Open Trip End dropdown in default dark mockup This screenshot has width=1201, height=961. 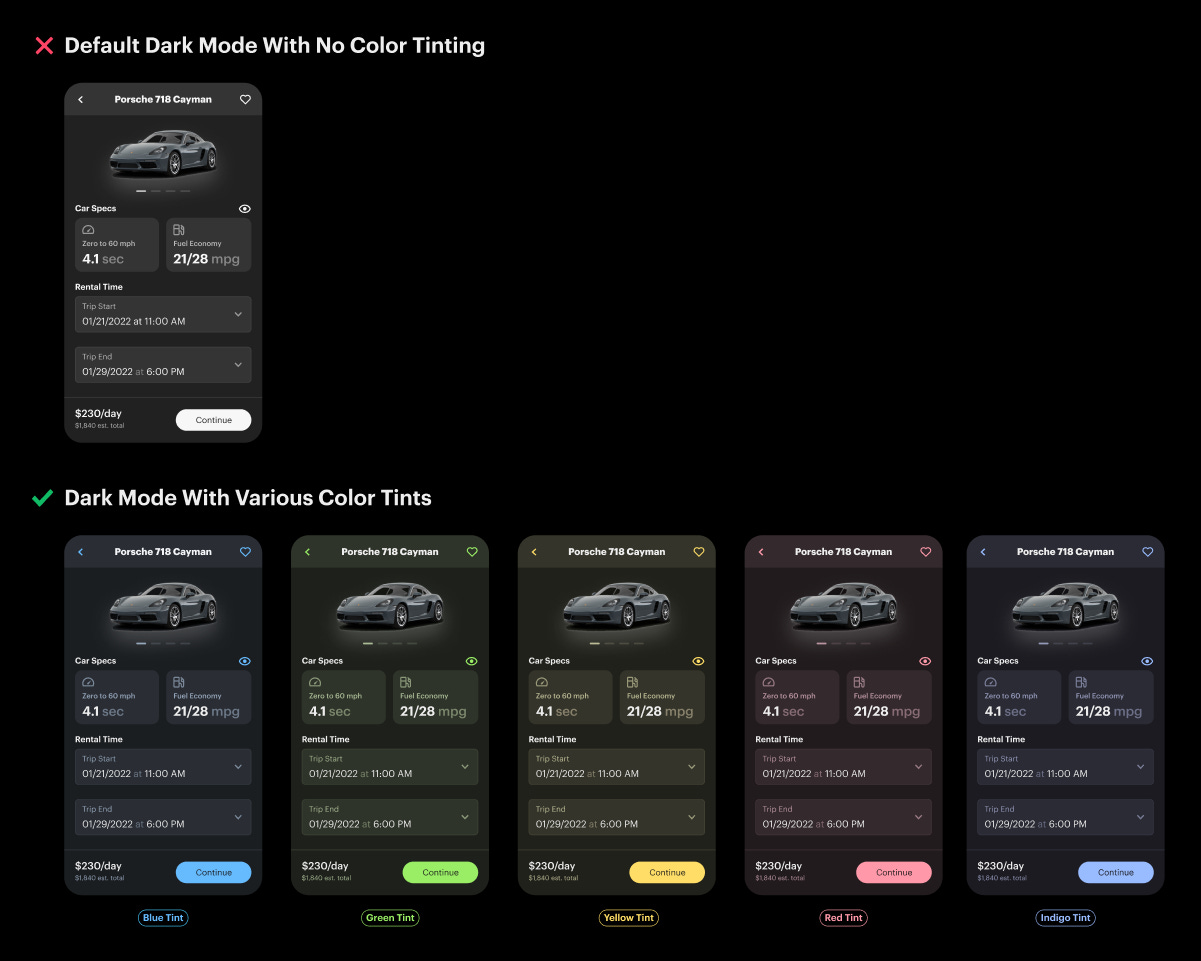click(x=163, y=365)
